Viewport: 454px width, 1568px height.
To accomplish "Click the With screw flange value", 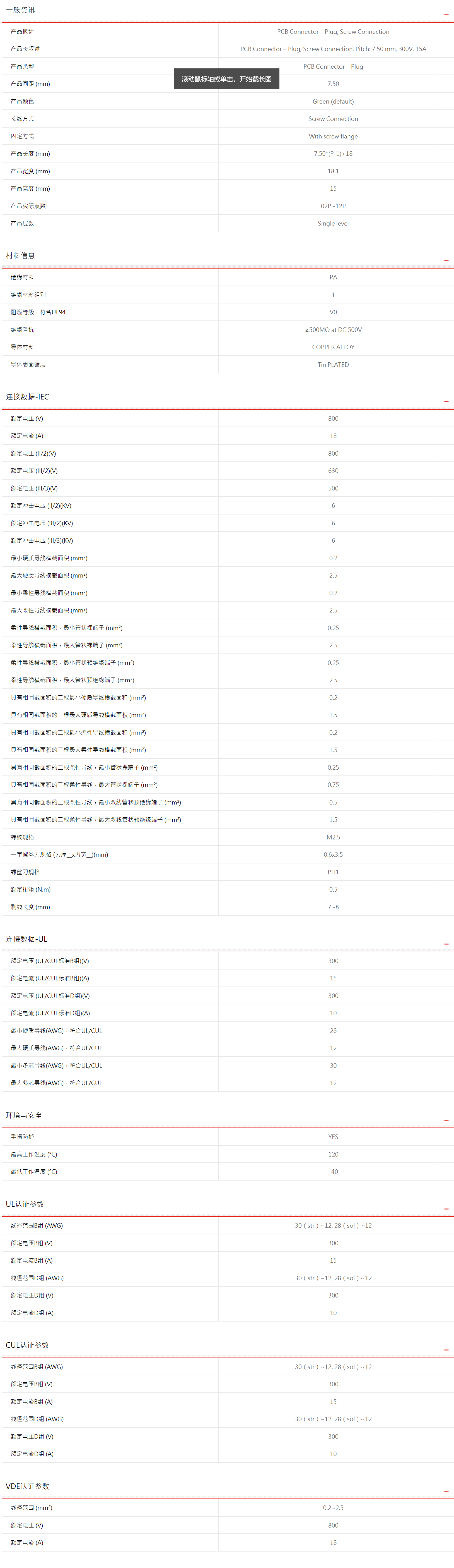I will point(333,136).
